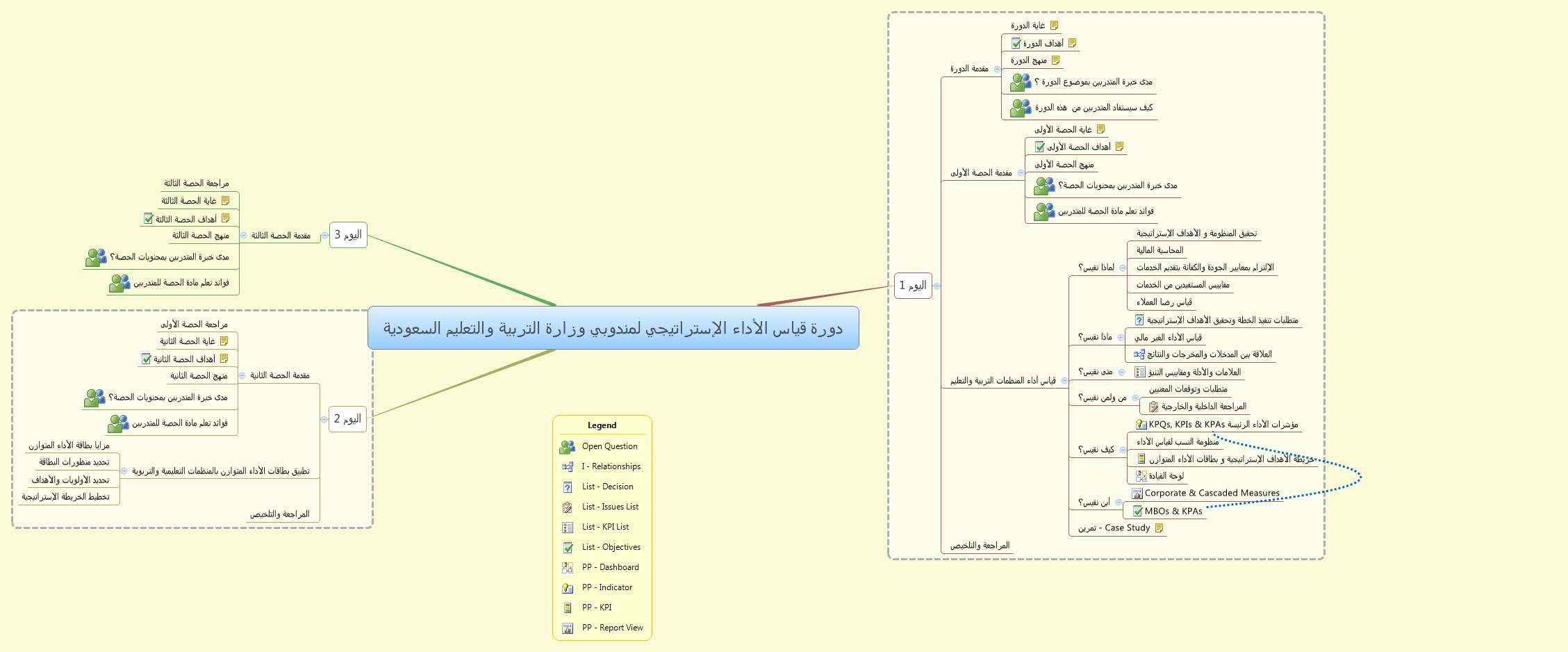
Task: Click the notes icon beside Case Study - تمرين
Action: click(x=1159, y=528)
